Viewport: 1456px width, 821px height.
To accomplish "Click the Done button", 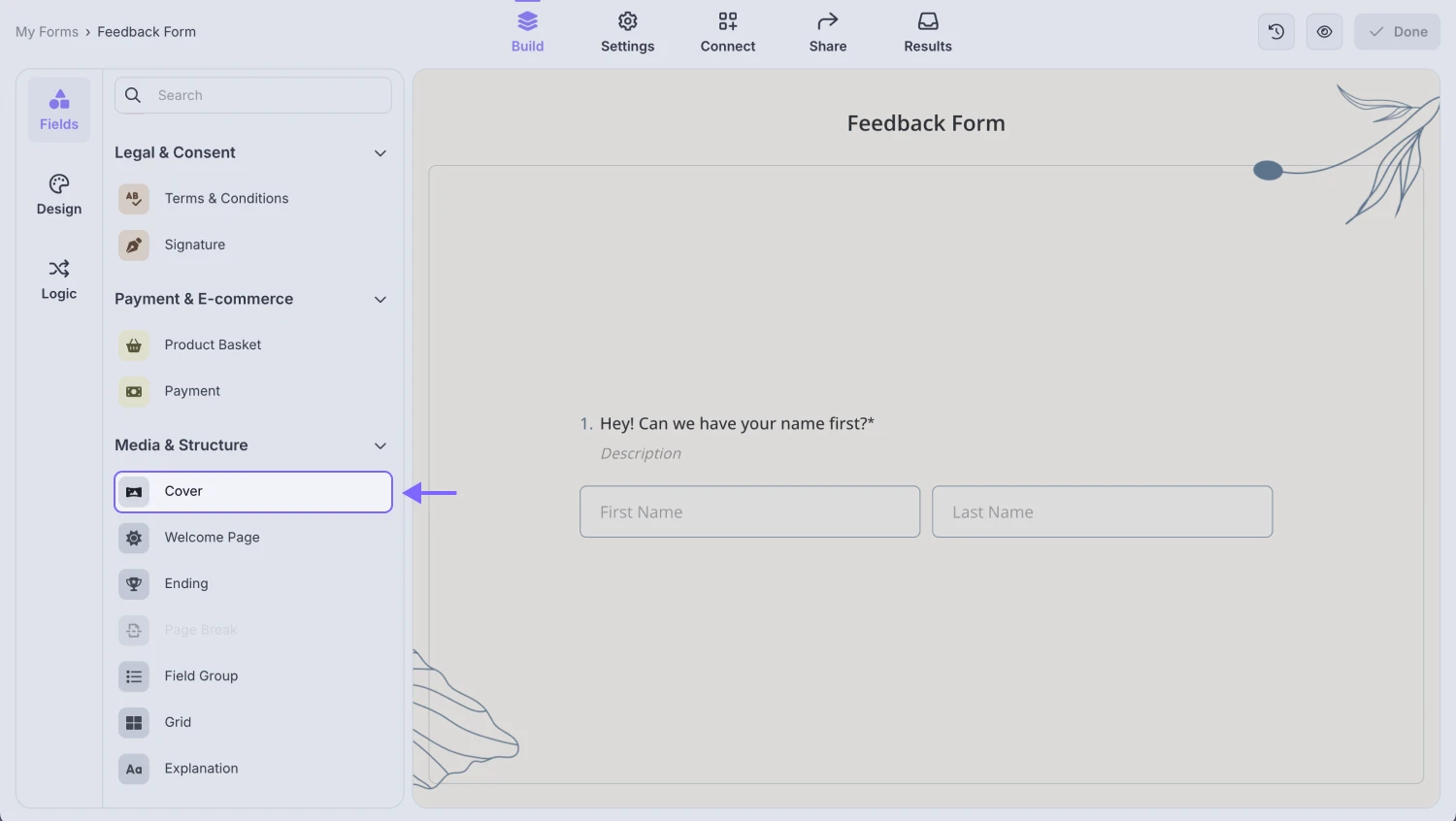I will (1397, 31).
